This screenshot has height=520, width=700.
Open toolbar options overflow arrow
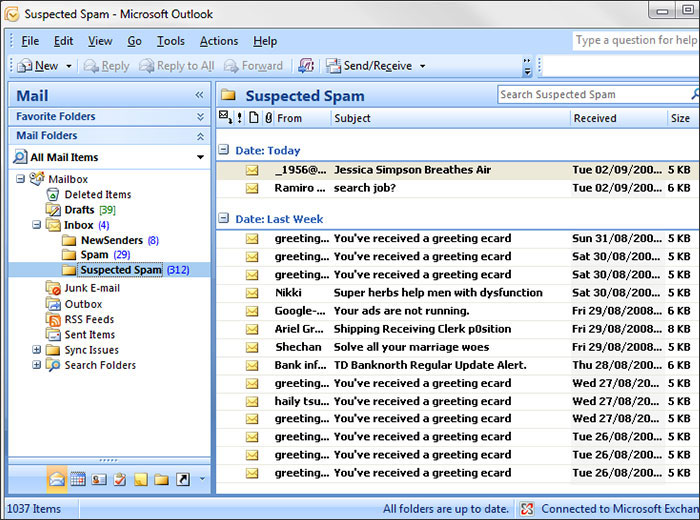click(x=527, y=67)
